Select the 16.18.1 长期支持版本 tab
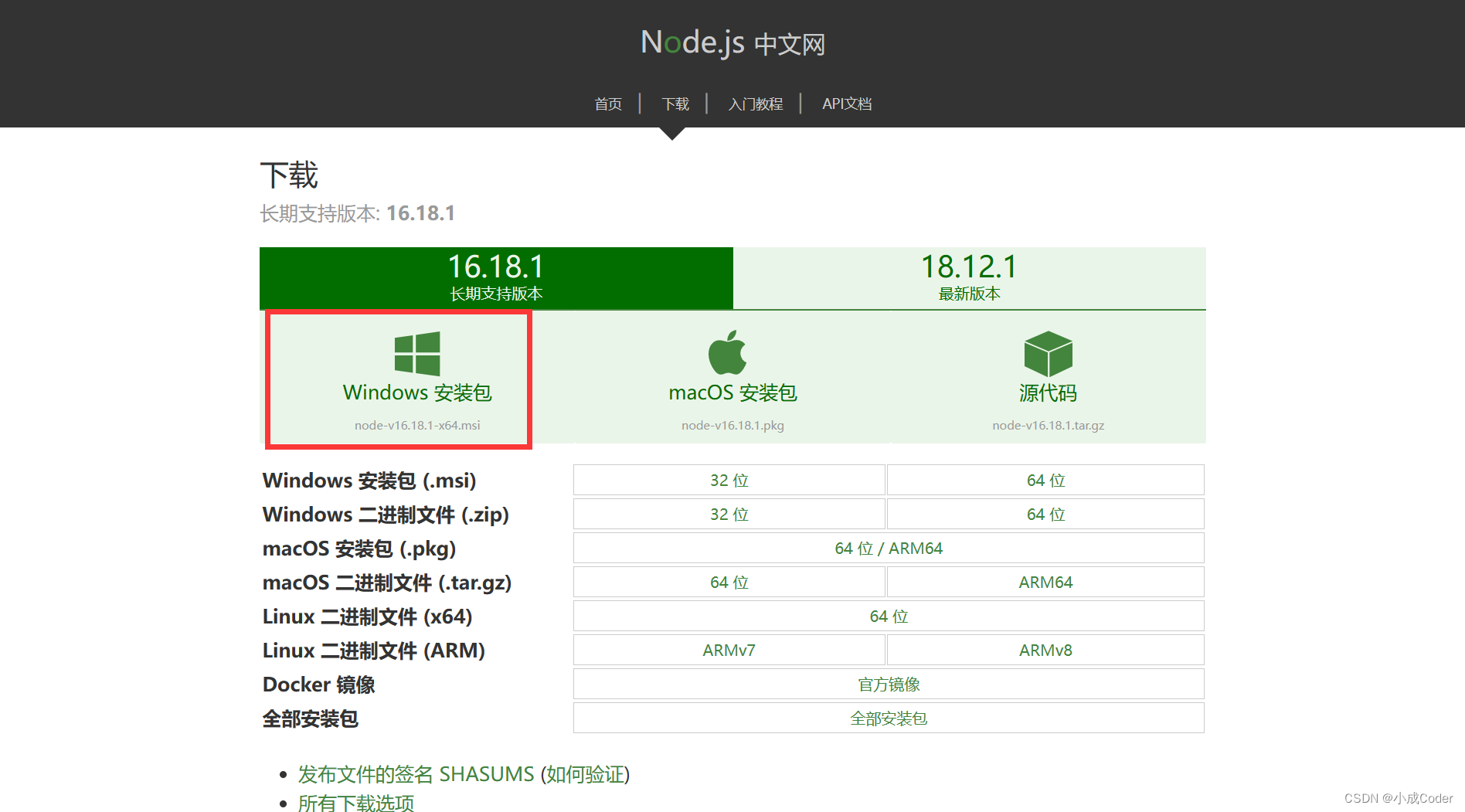1465x812 pixels. (x=496, y=278)
